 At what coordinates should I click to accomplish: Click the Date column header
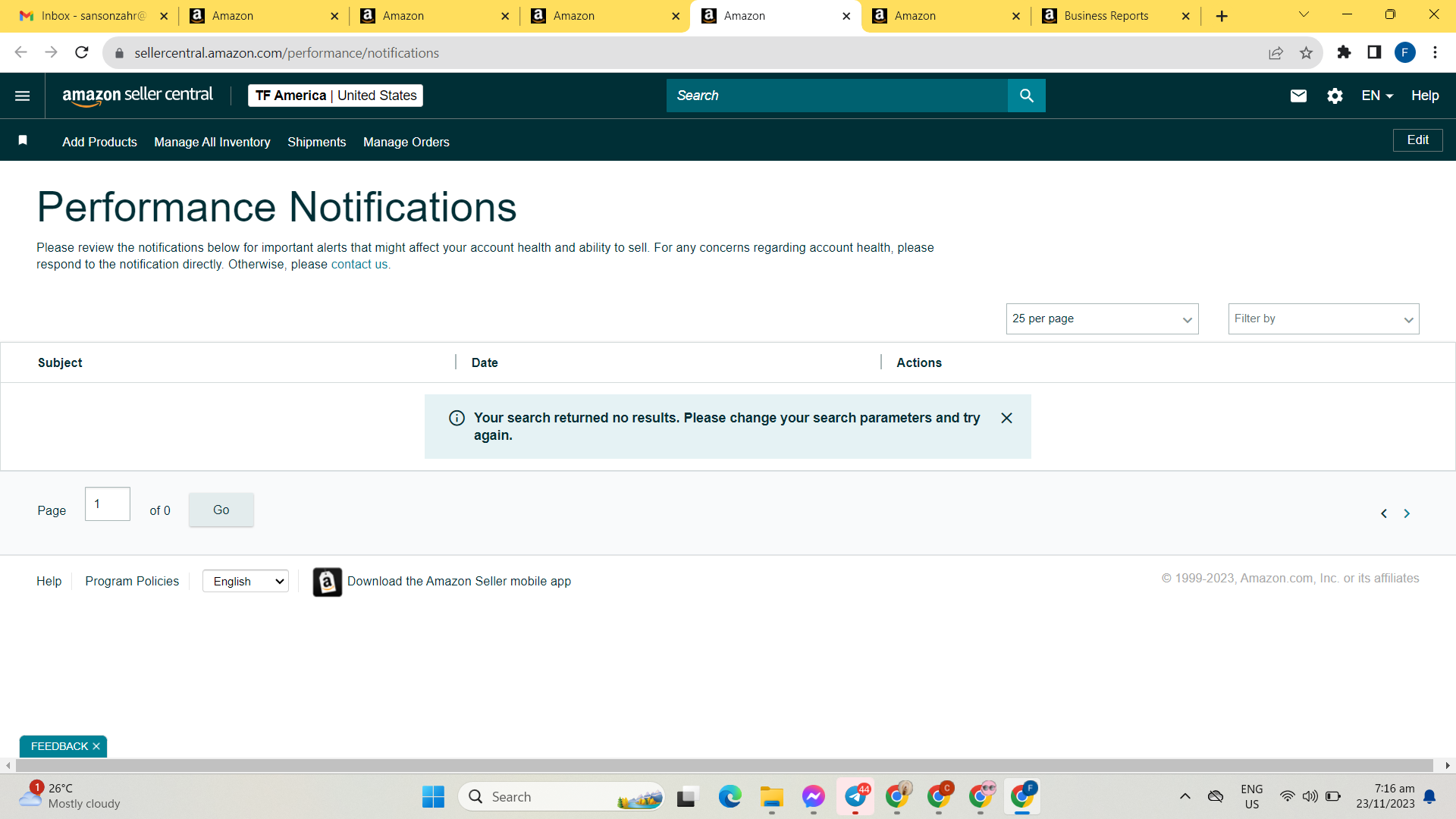point(485,363)
